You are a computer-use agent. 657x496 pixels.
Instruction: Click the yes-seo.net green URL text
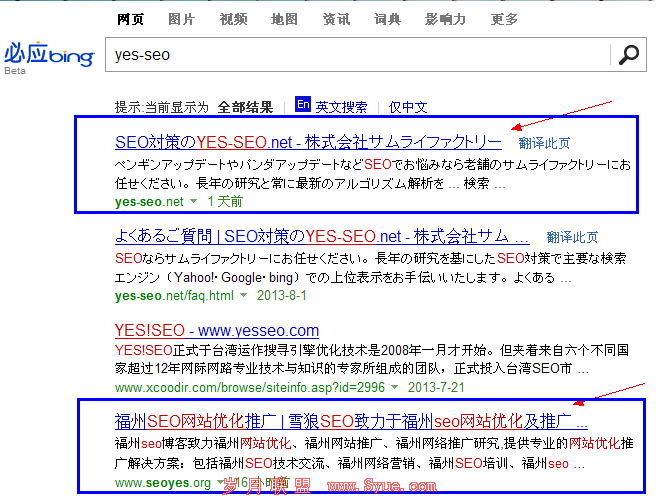point(149,202)
